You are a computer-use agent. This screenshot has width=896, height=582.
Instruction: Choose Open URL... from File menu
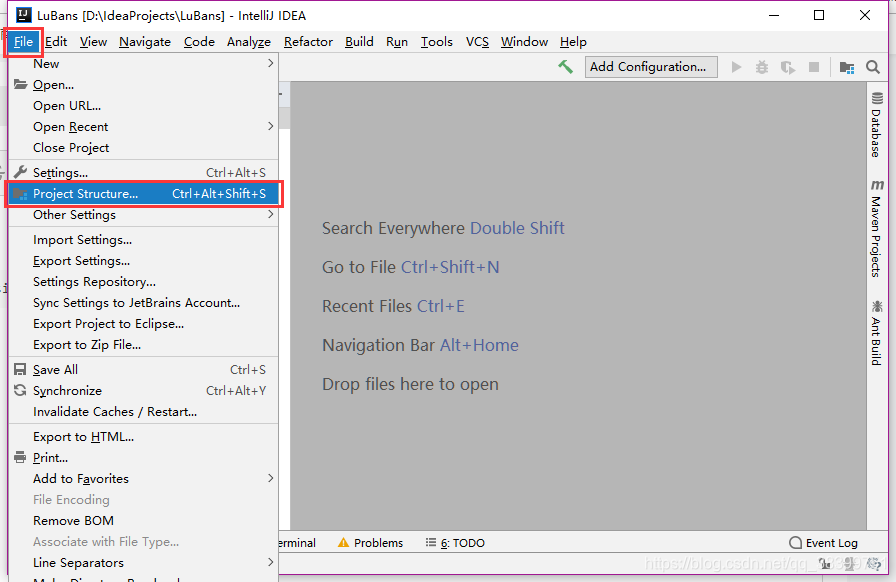tap(143, 106)
